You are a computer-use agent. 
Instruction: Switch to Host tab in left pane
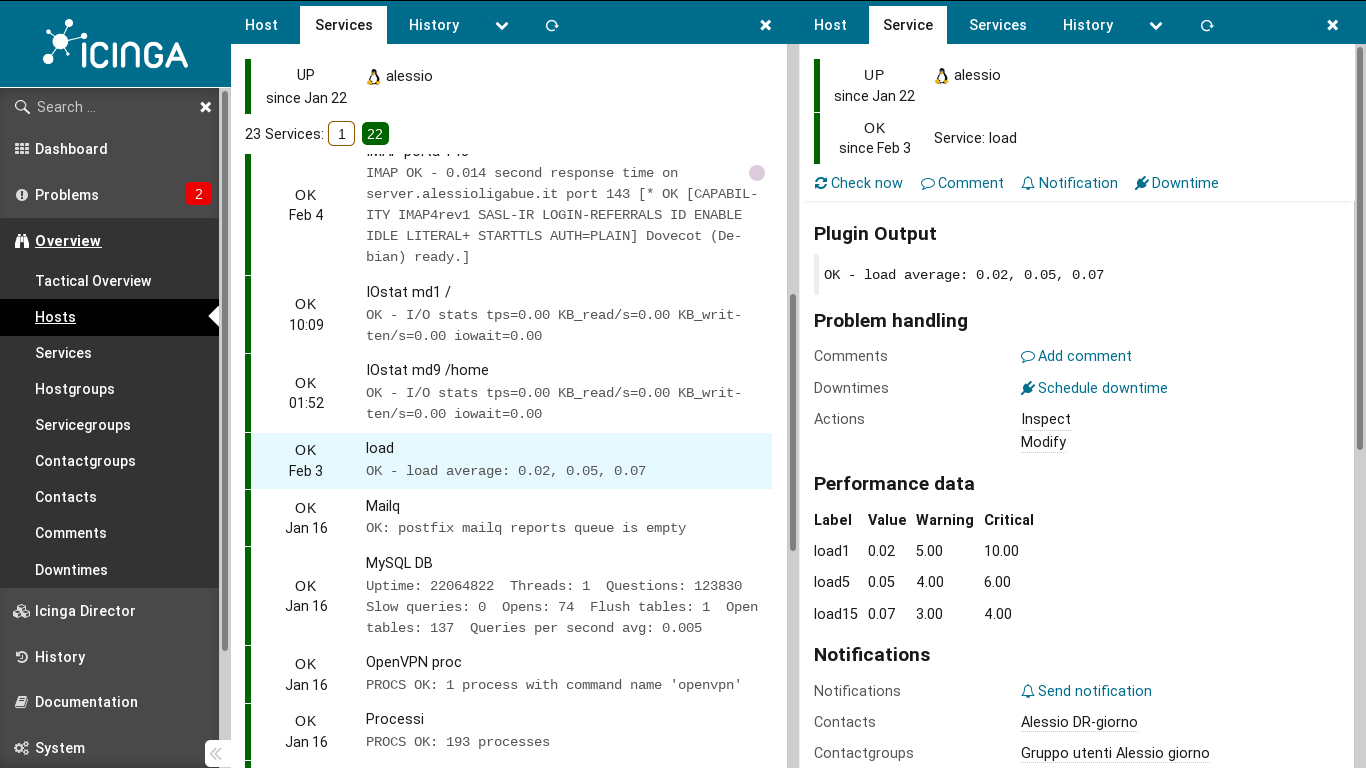pos(262,25)
